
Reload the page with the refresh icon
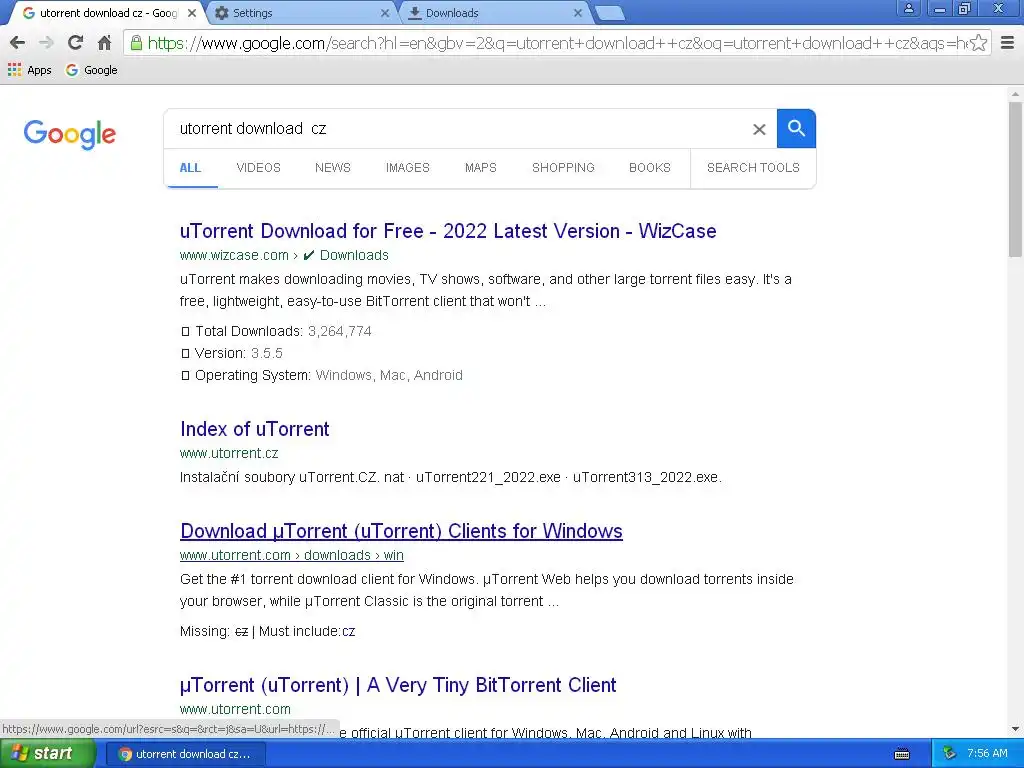[75, 43]
